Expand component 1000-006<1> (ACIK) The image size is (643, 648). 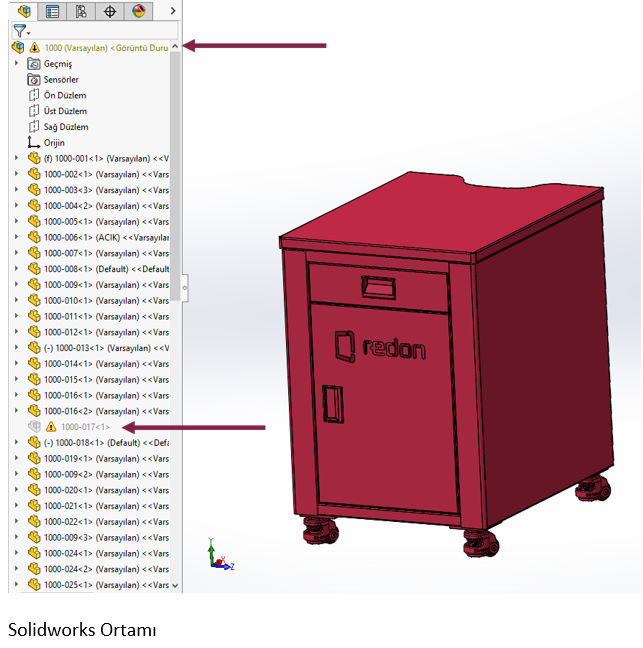(x=17, y=237)
